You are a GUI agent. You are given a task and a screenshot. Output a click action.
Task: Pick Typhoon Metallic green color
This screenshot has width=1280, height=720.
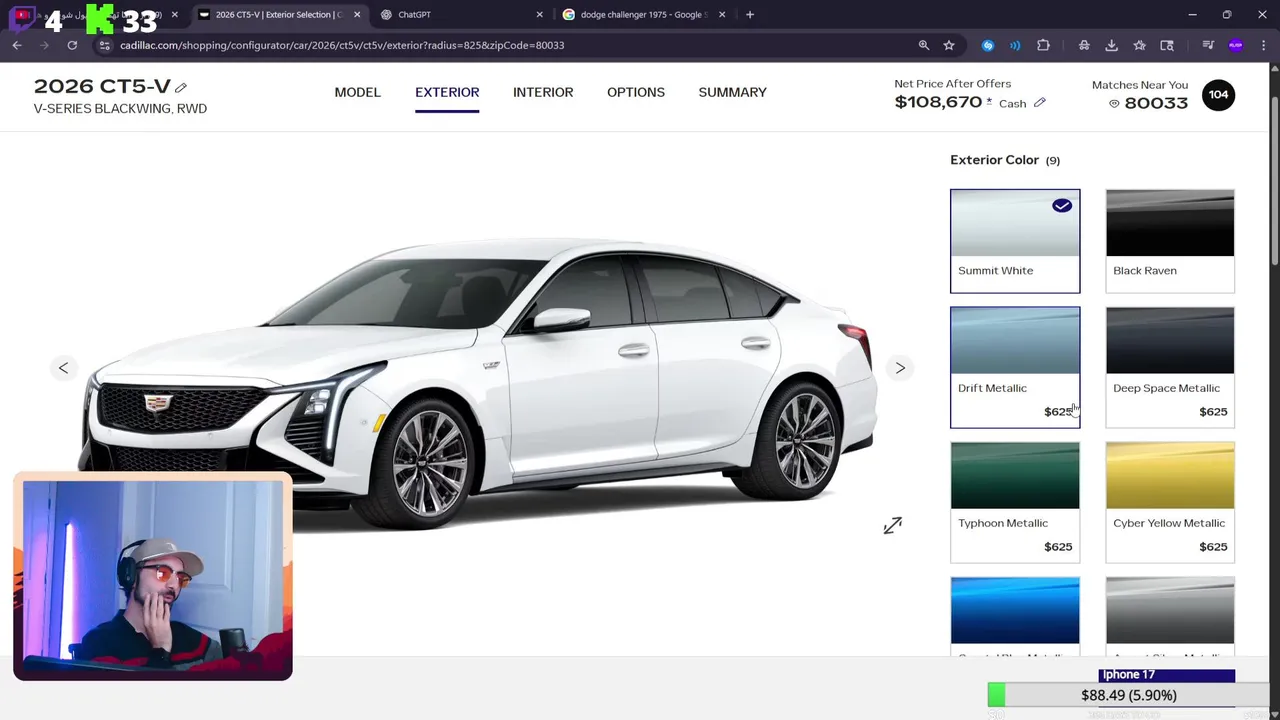[1015, 502]
